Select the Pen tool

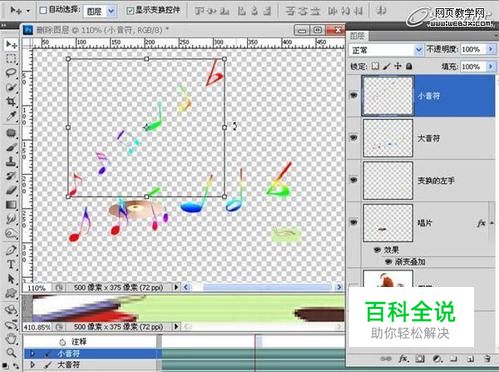click(x=11, y=250)
